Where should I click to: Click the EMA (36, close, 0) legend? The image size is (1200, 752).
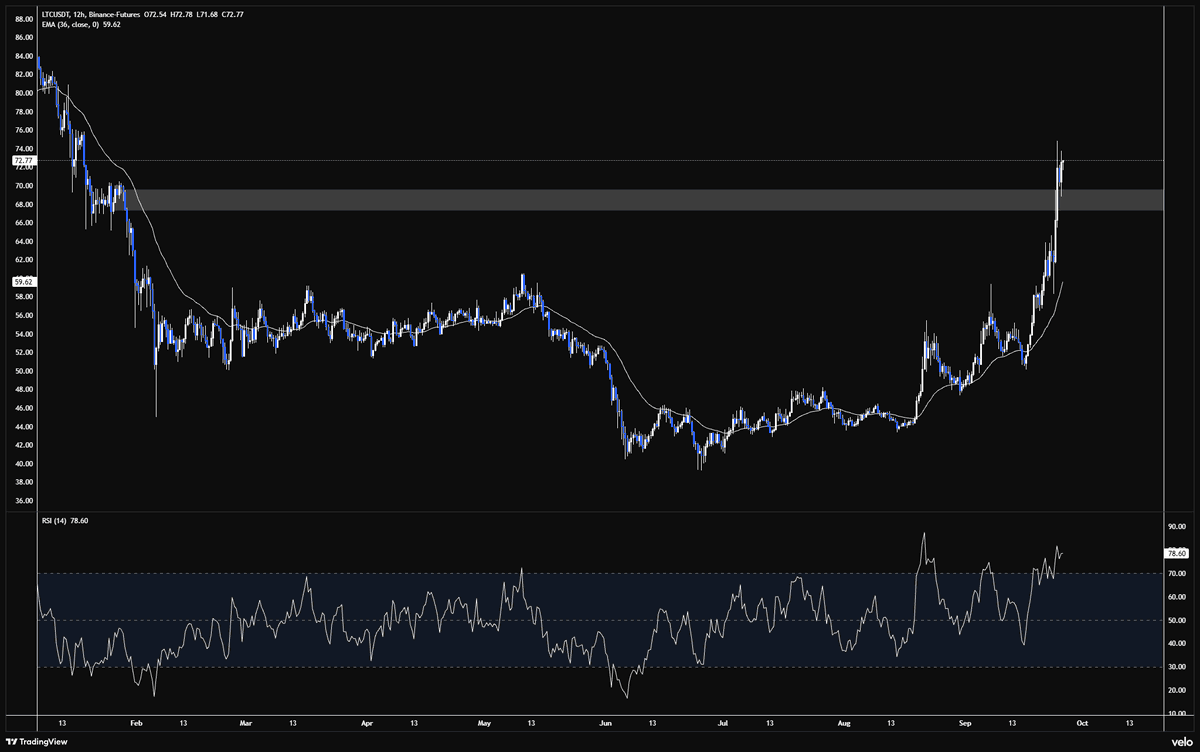pyautogui.click(x=79, y=25)
